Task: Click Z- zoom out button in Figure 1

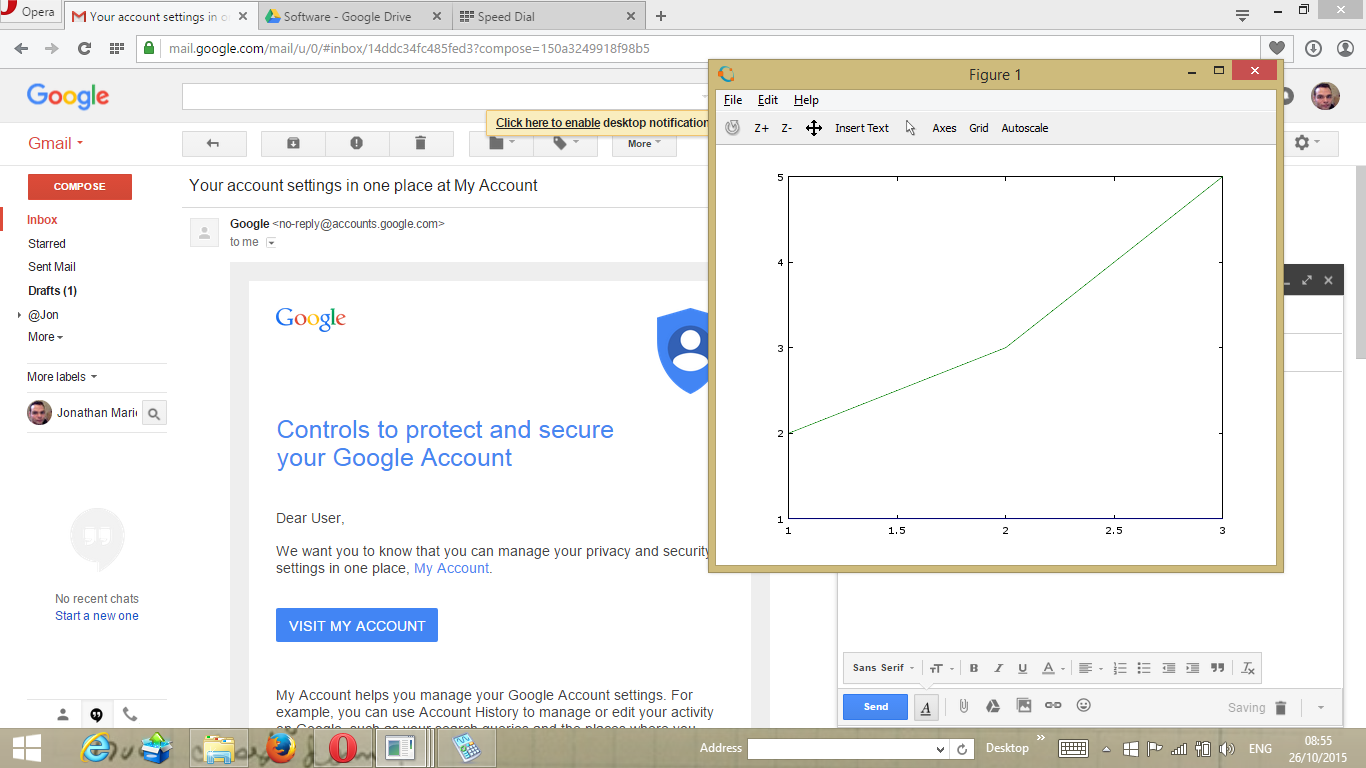Action: pos(787,128)
